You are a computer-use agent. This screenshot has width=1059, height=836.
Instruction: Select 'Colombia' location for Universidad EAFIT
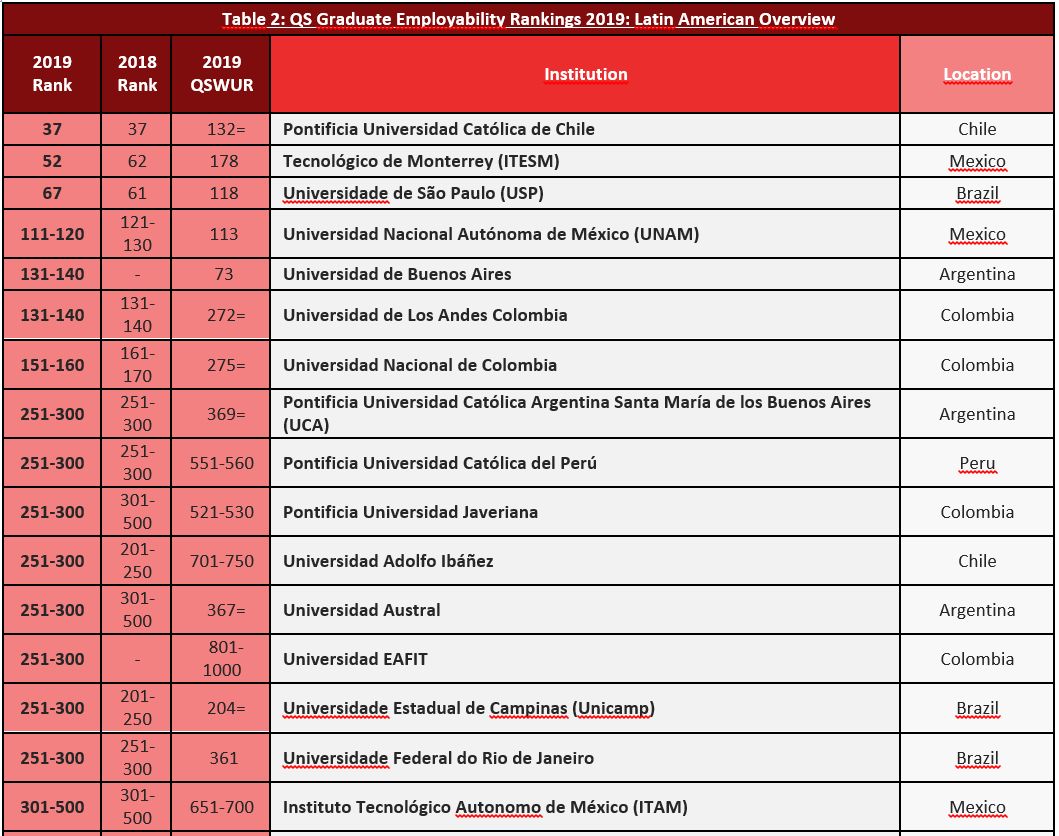977,658
